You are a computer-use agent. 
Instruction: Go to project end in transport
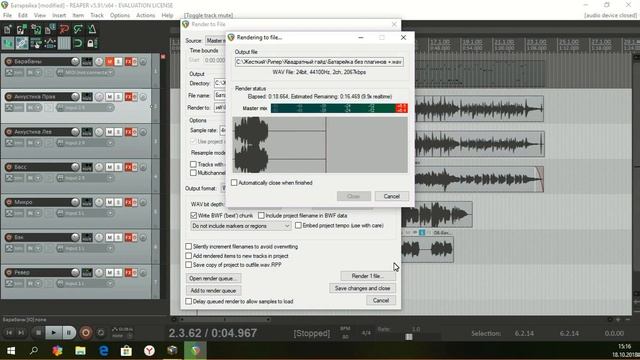coord(21,333)
